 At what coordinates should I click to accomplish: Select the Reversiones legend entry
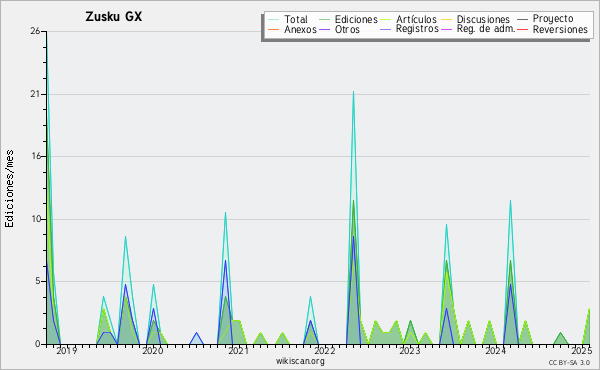560,29
